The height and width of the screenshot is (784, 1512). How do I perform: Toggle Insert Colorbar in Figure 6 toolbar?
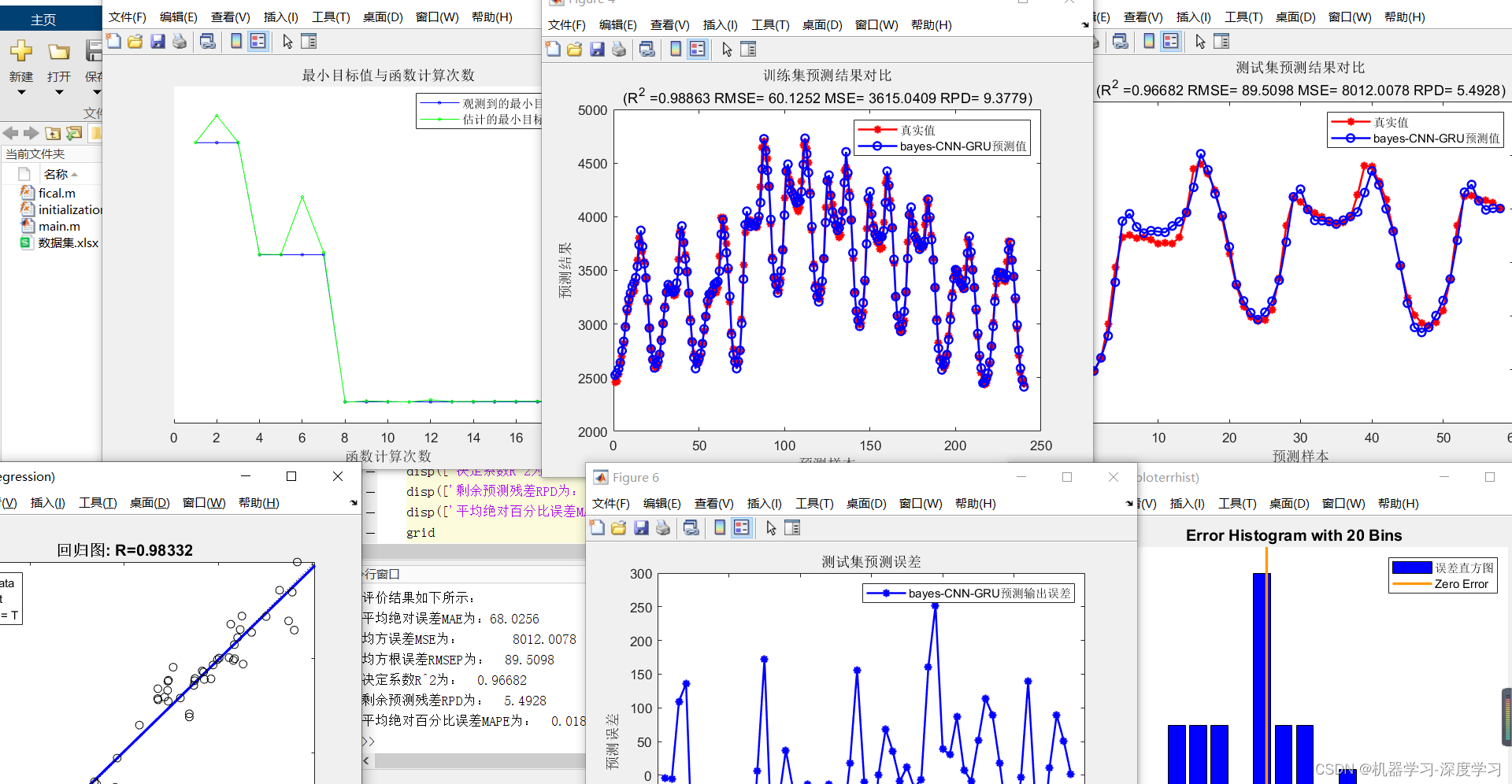point(720,527)
